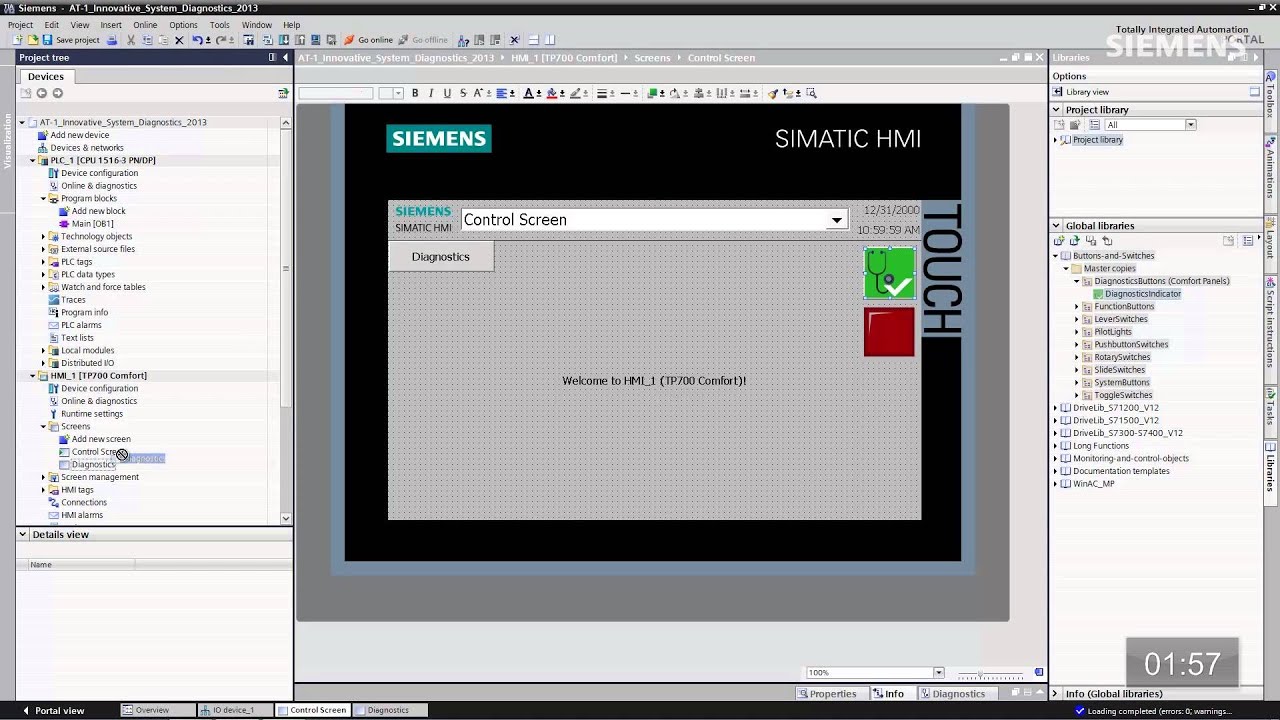
Task: Click the Diagnostics button on HMI screen
Action: pos(441,257)
